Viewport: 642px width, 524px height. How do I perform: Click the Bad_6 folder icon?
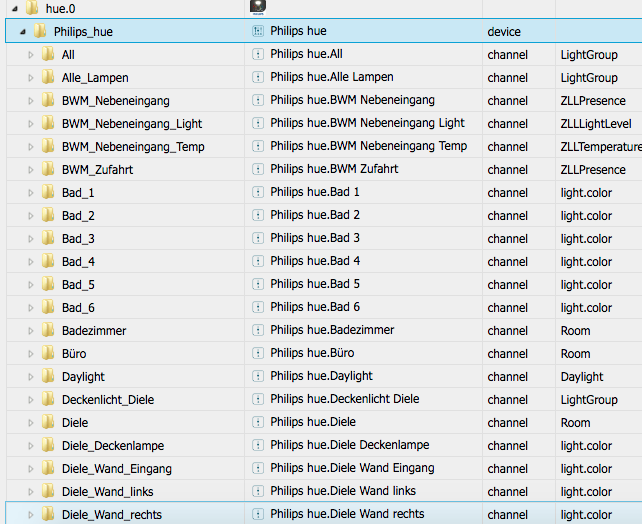click(48, 307)
